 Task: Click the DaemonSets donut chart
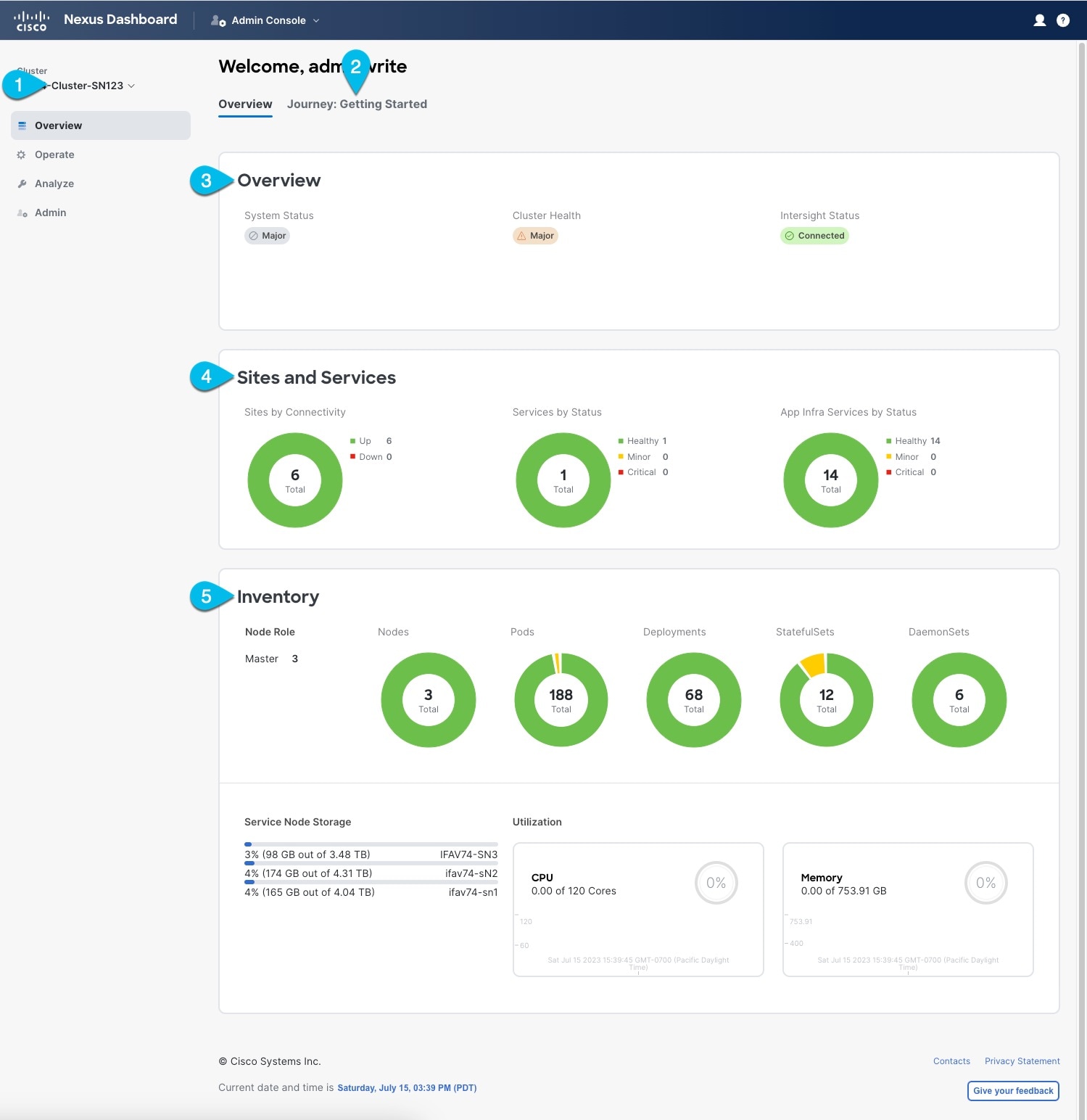959,700
